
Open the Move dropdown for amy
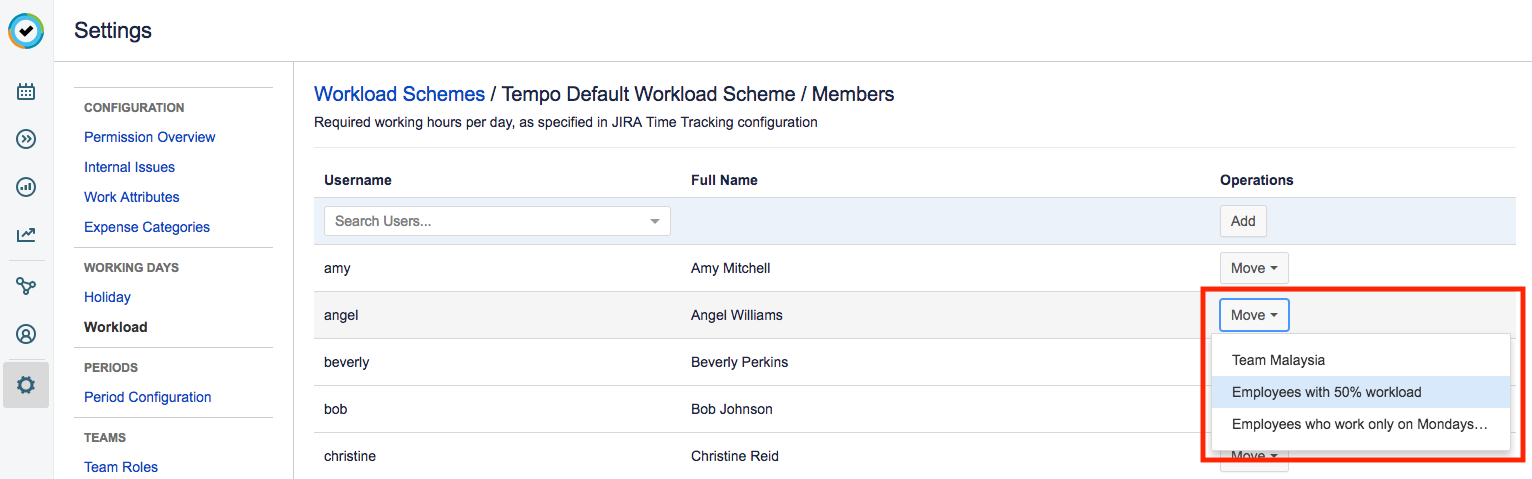pyautogui.click(x=1254, y=268)
